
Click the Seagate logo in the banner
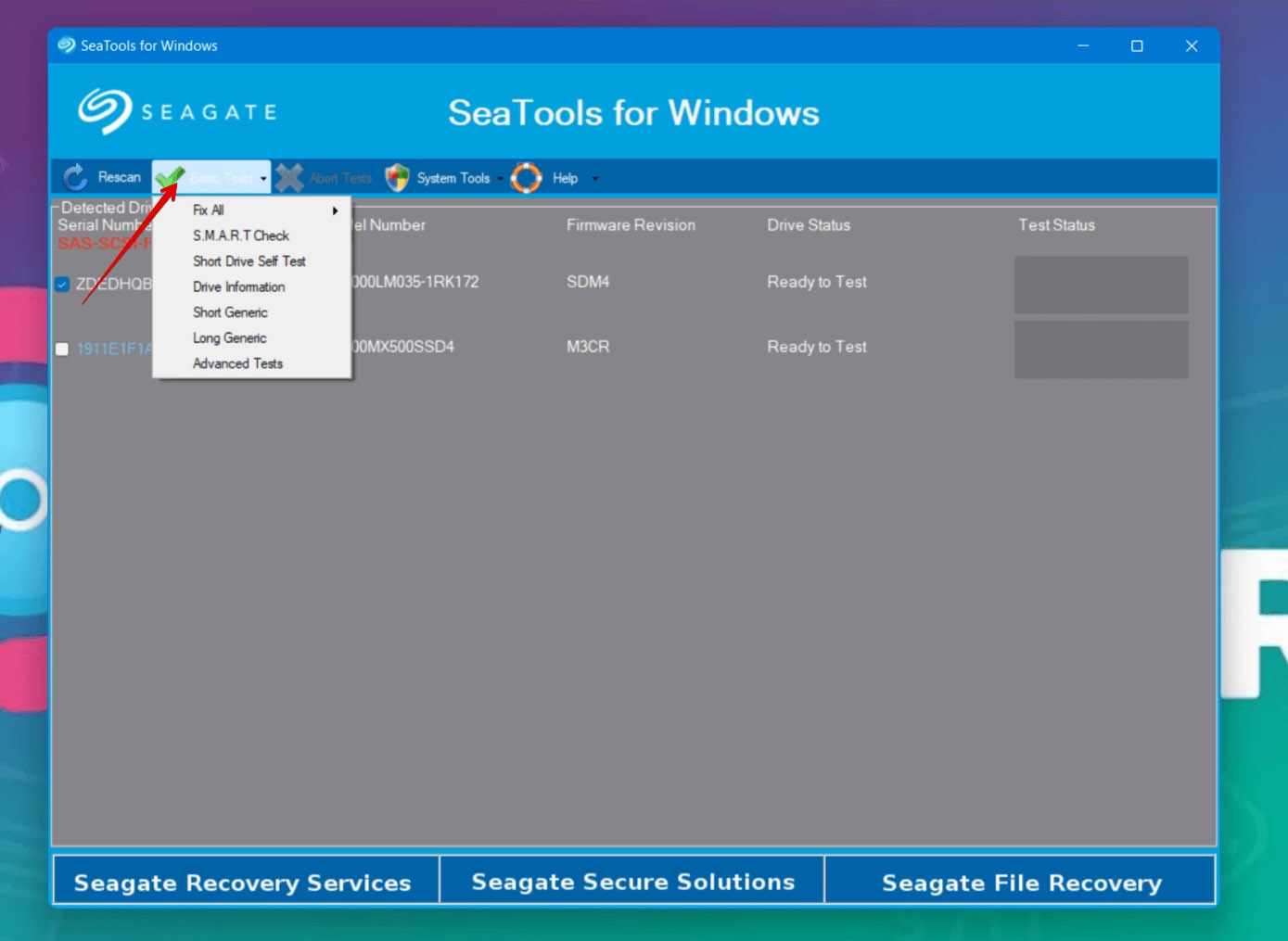pos(177,112)
